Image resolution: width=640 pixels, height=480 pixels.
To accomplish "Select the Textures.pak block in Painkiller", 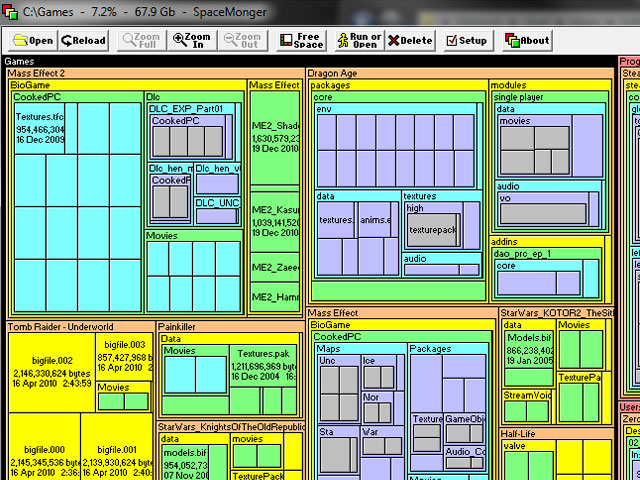I will point(263,367).
